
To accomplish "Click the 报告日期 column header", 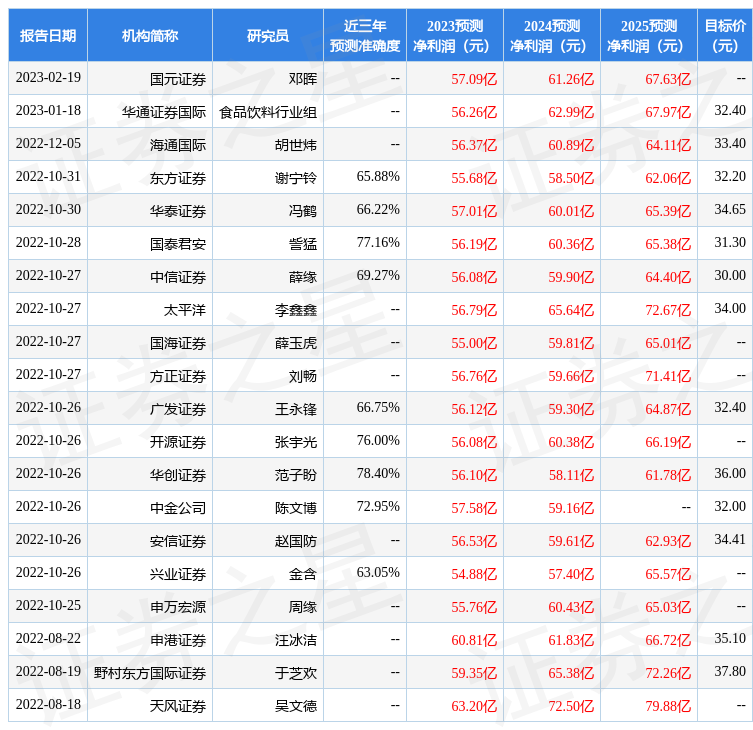I will coord(48,35).
